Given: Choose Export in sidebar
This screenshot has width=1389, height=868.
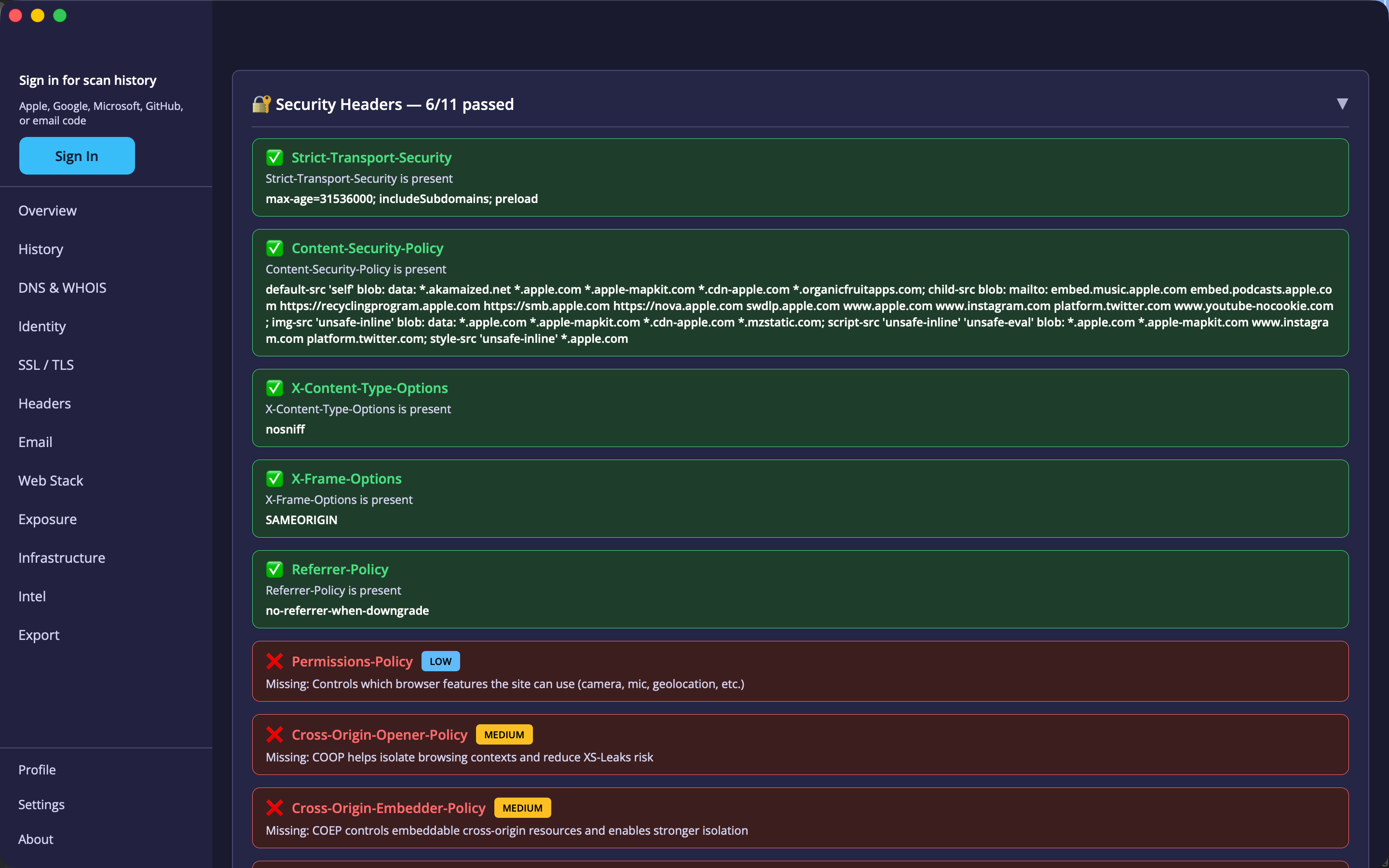Looking at the screenshot, I should point(39,635).
